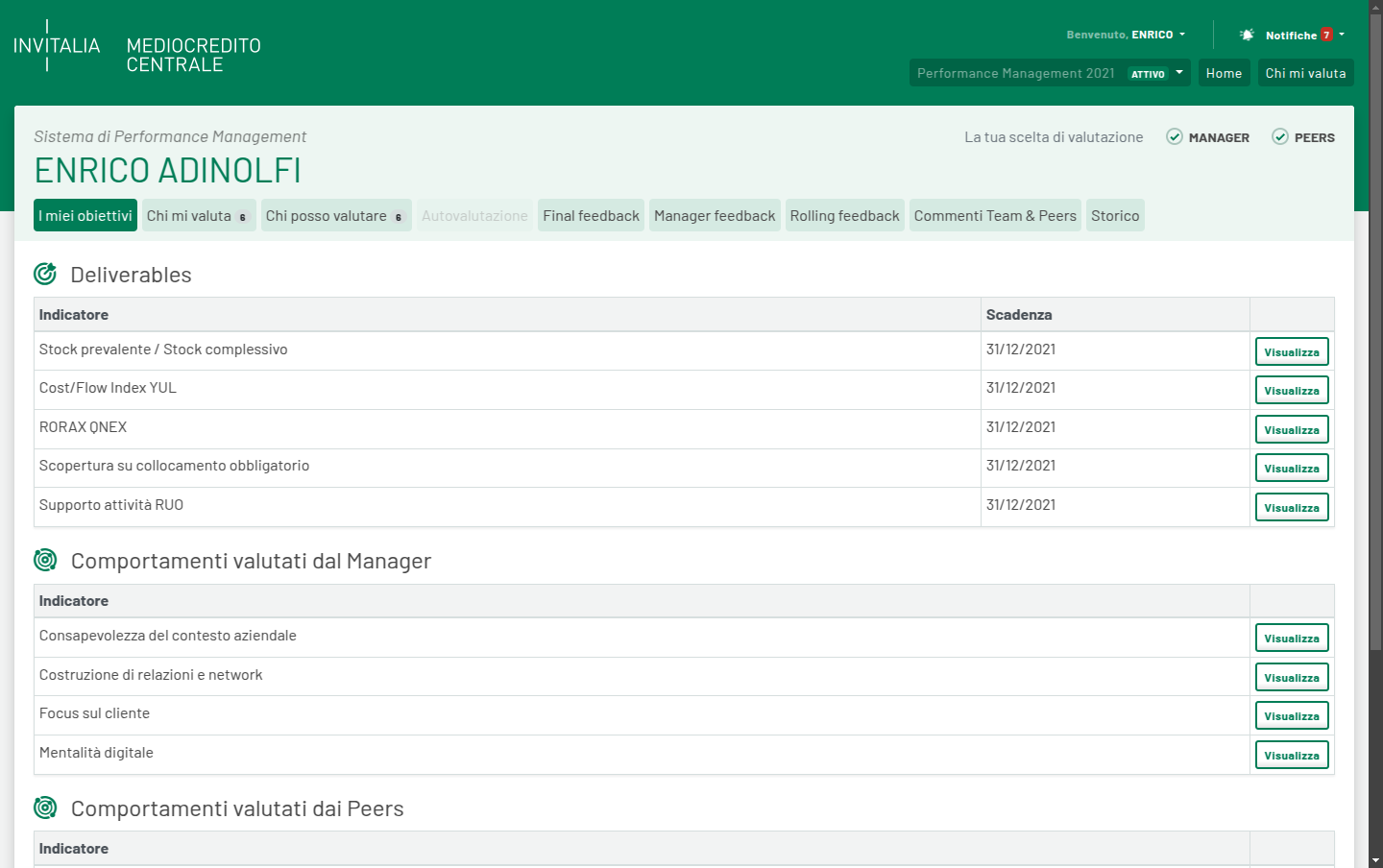Open the Manager feedback tab
The width and height of the screenshot is (1383, 868).
pos(715,215)
